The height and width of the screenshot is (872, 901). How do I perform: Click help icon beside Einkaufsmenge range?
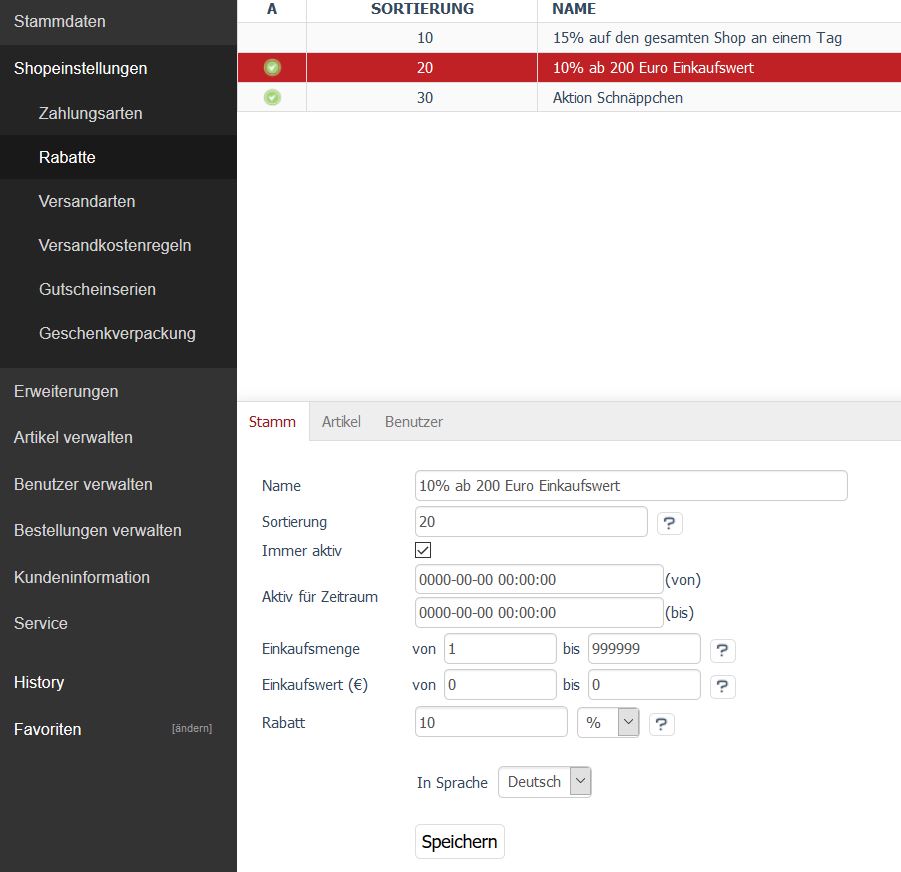click(x=722, y=651)
